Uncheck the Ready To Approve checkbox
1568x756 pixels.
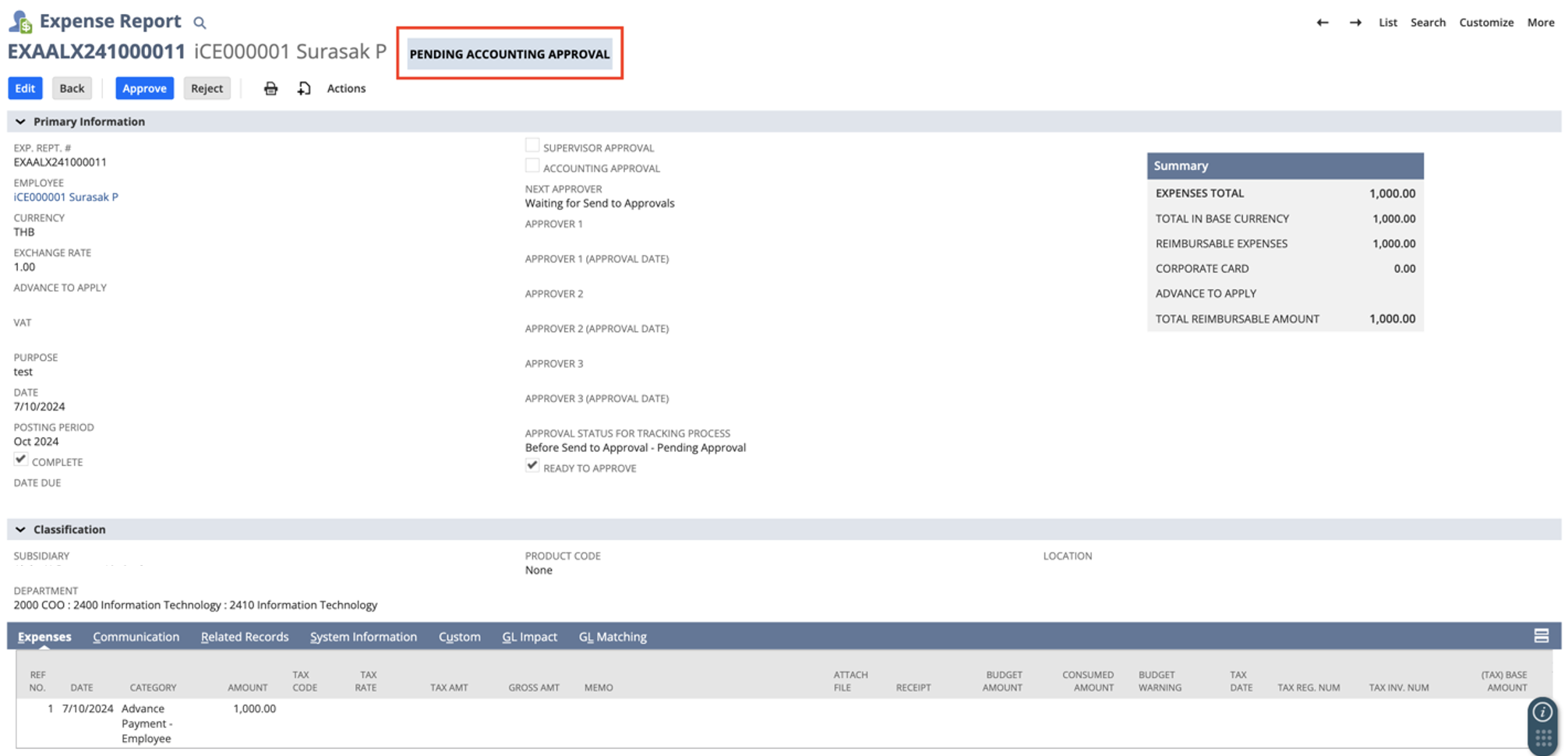[x=532, y=465]
